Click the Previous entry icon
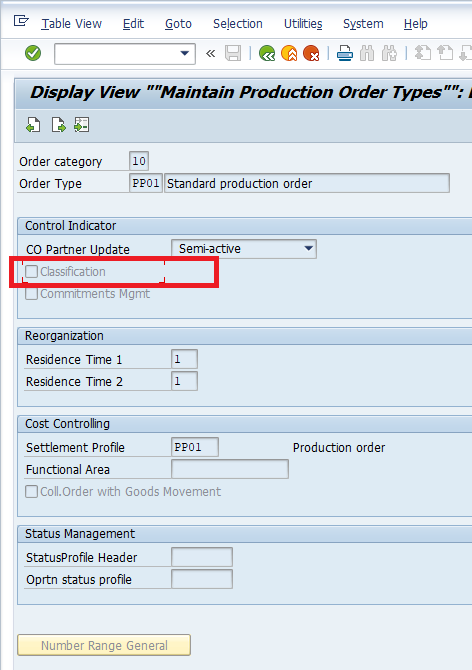 pyautogui.click(x=33, y=125)
